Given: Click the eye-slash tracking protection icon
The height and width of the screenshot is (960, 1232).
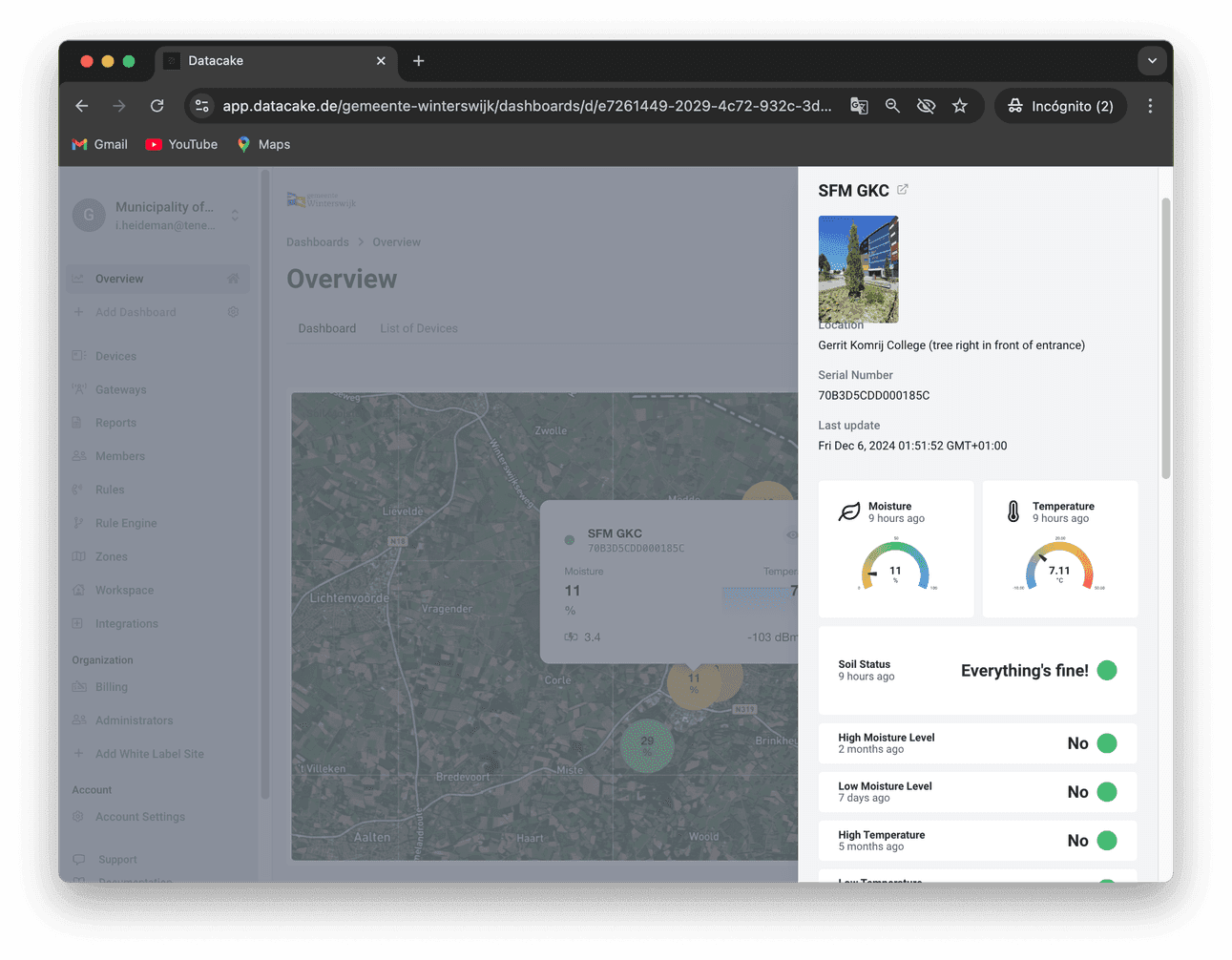Looking at the screenshot, I should 926,106.
